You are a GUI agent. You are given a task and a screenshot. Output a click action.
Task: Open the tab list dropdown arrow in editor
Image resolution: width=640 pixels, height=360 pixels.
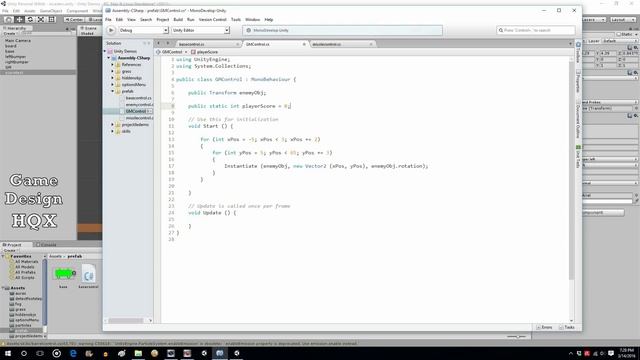pyautogui.click(x=570, y=44)
